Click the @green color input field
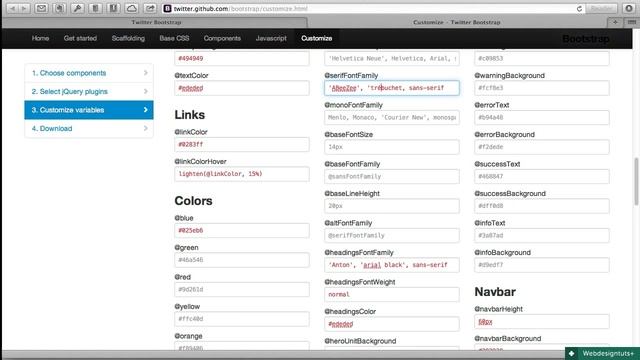Image resolution: width=640 pixels, height=360 pixels. 242,260
